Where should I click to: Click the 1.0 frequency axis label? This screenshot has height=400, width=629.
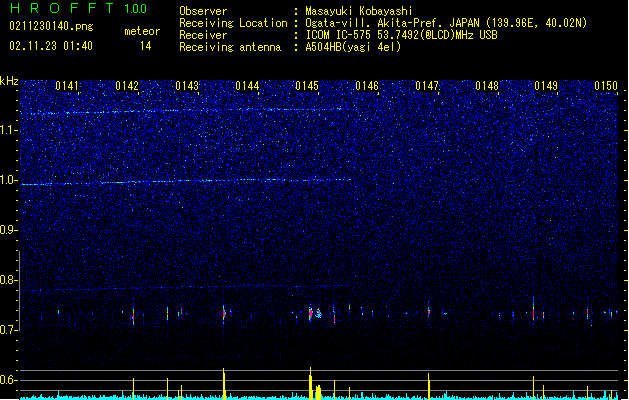point(9,180)
